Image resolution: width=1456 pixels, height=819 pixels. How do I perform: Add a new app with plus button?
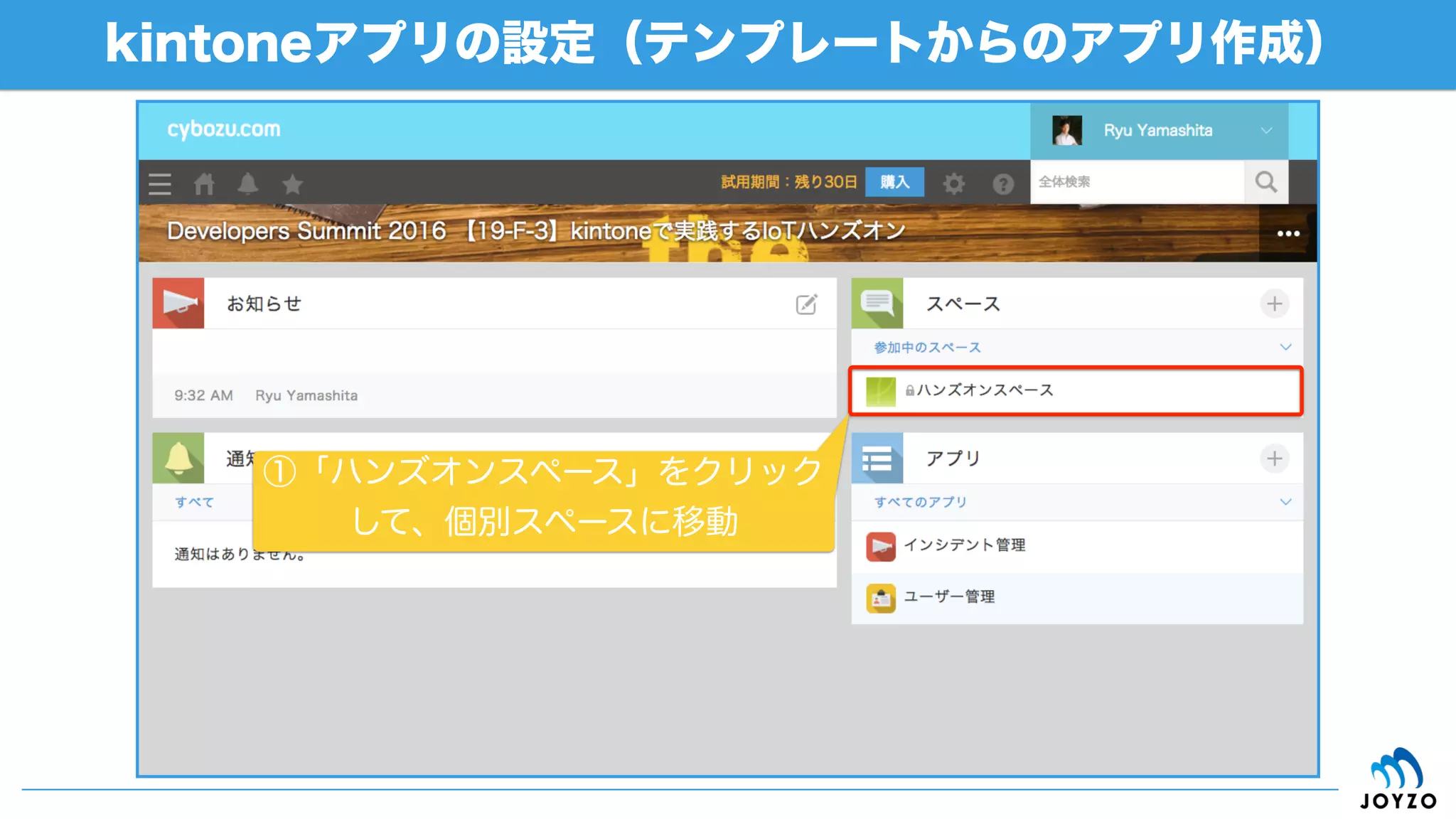point(1275,459)
